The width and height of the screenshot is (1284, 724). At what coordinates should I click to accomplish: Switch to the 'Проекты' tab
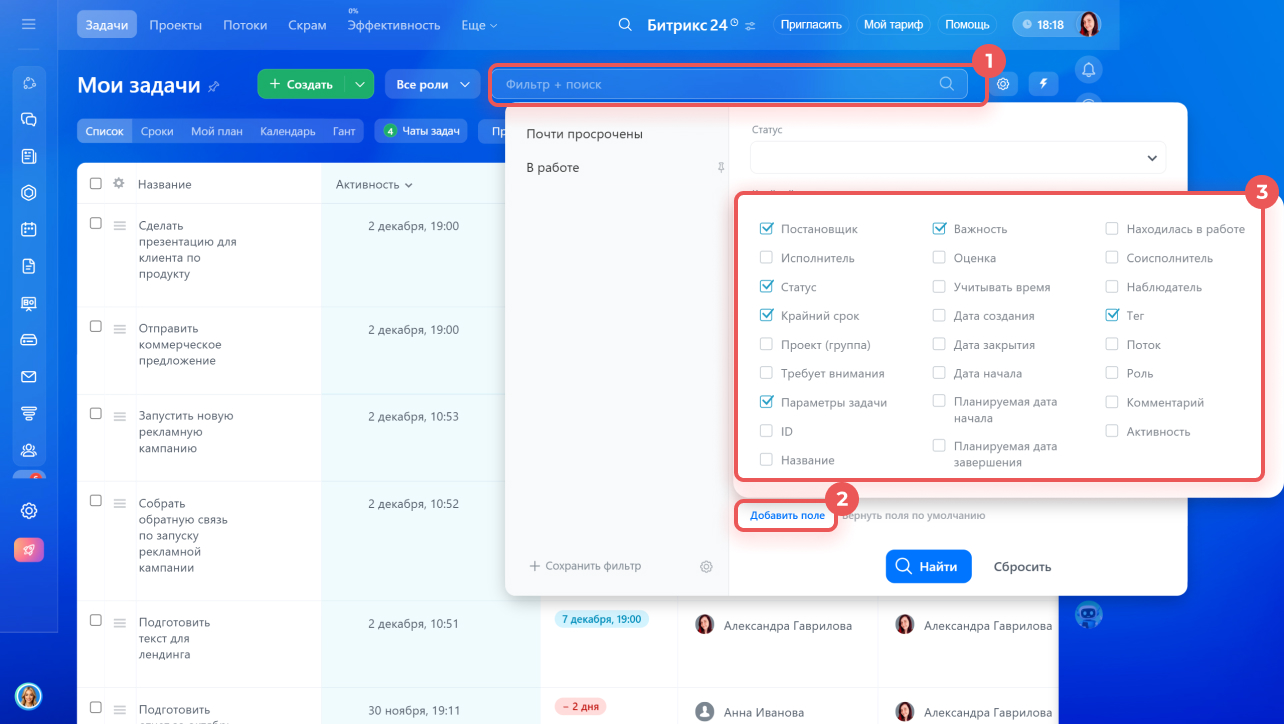(175, 25)
